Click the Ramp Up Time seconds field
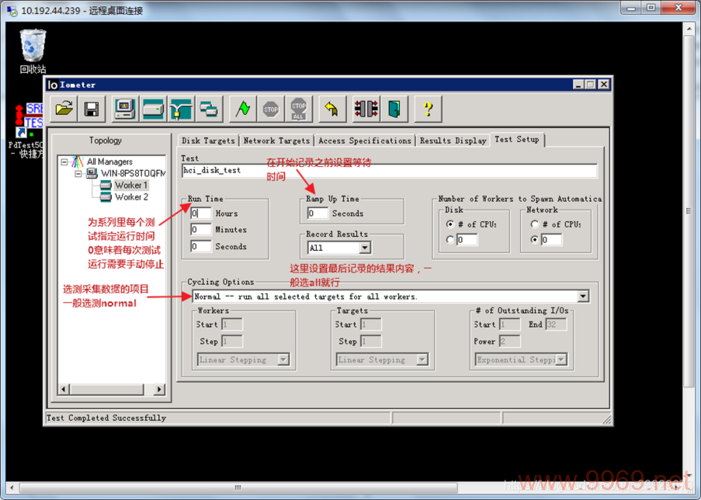This screenshot has width=701, height=500. [x=317, y=213]
